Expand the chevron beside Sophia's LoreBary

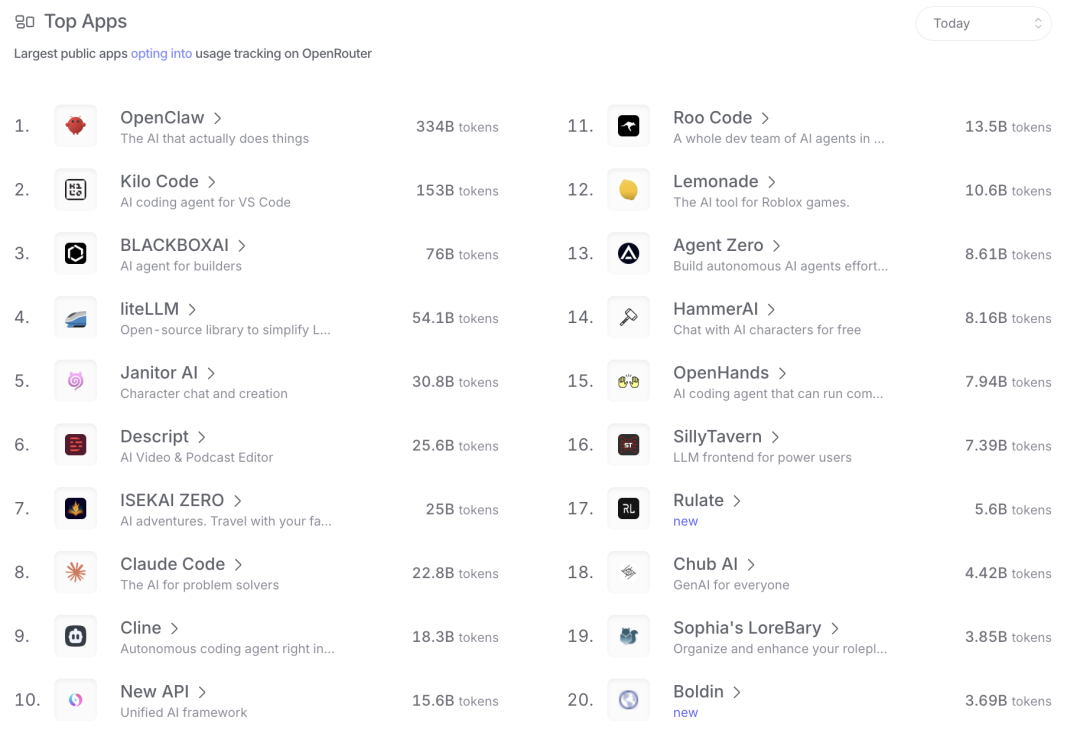click(835, 628)
